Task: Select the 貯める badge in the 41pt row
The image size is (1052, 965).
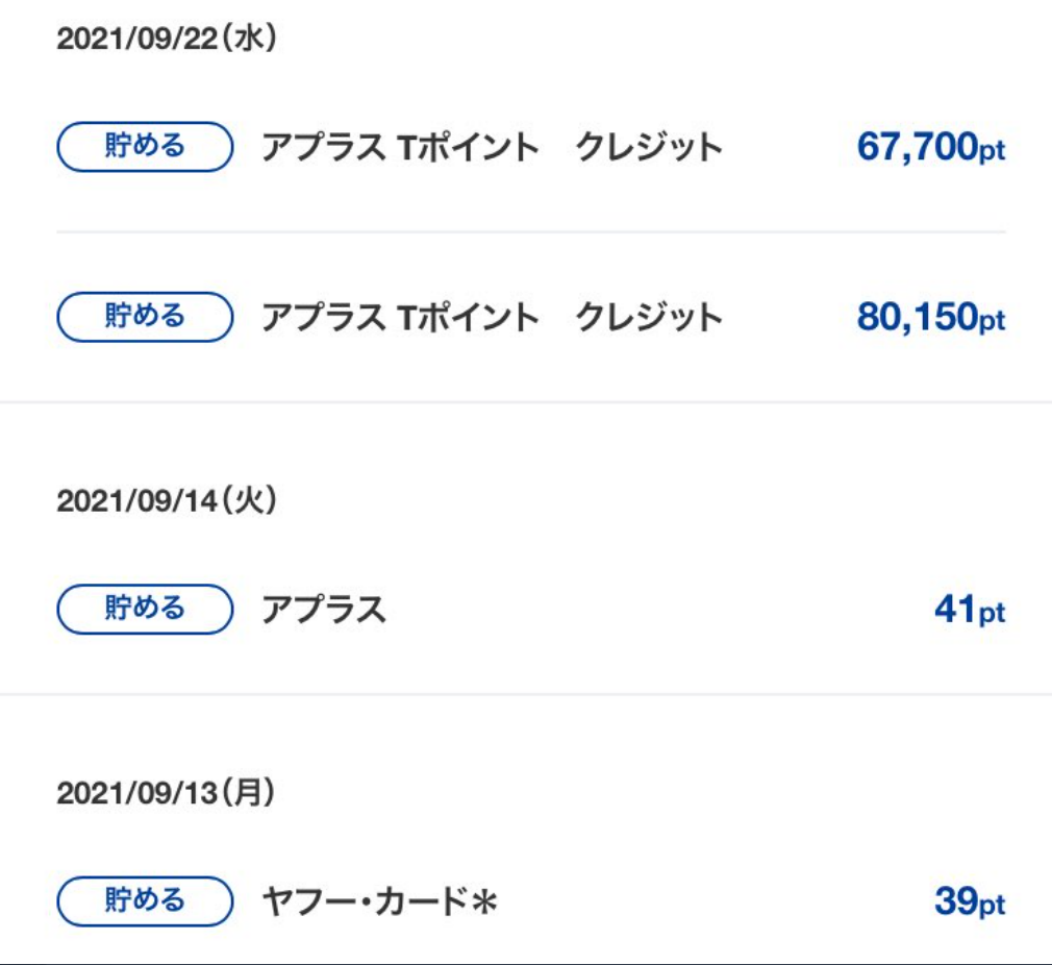Action: click(145, 609)
